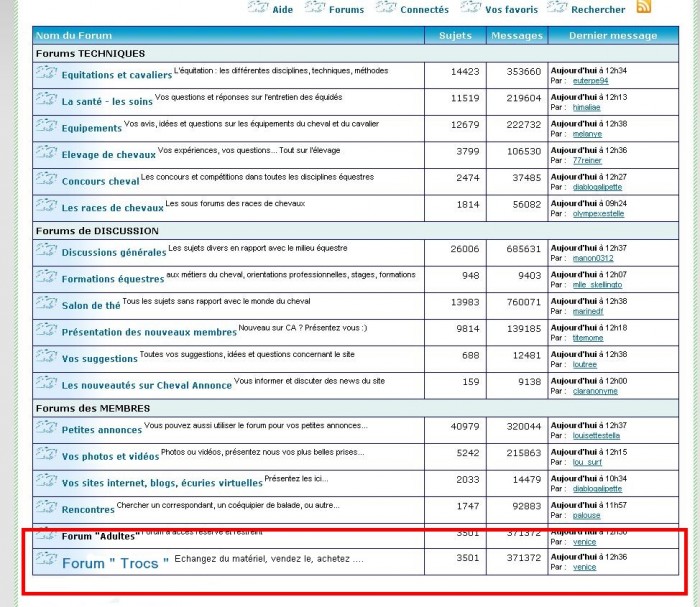Image resolution: width=700 pixels, height=607 pixels.
Task: Click horse icon beside Elevage de chevaux
Action: click(x=46, y=152)
